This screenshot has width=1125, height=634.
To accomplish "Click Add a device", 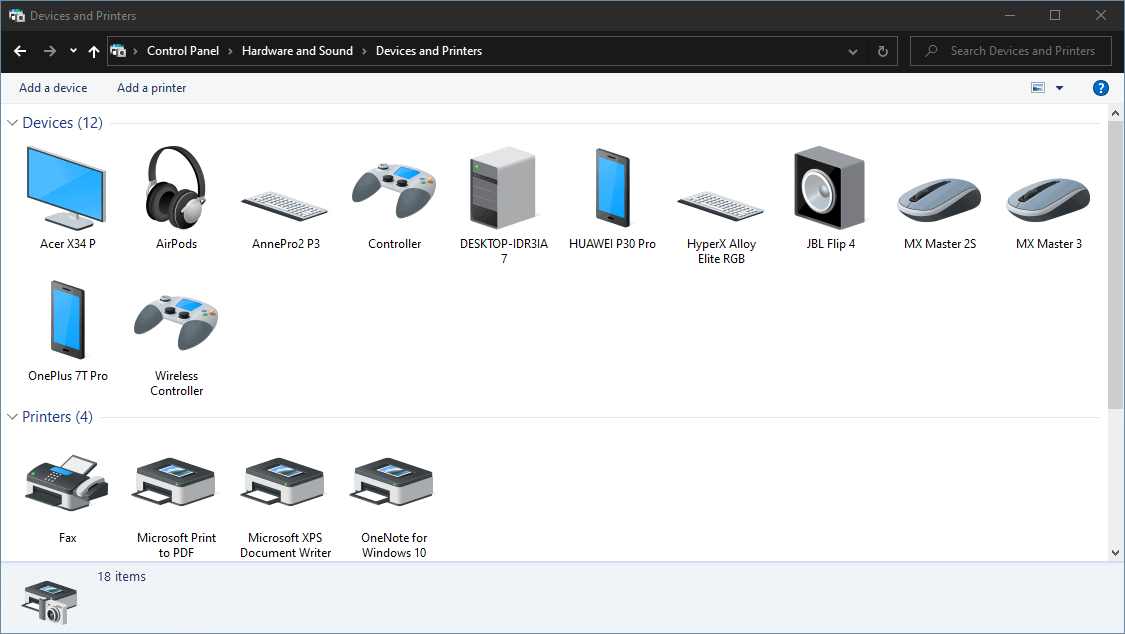I will (53, 87).
